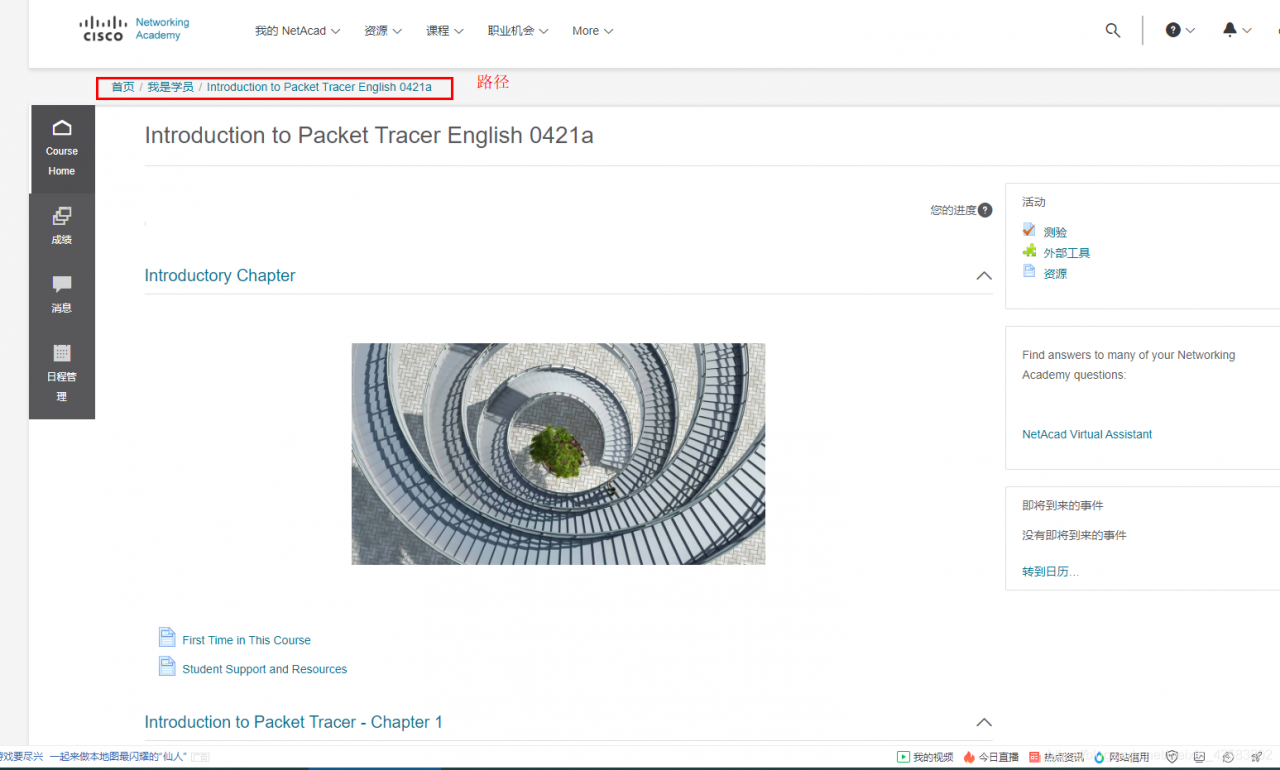The width and height of the screenshot is (1280, 770).
Task: Open the search magnifier icon
Action: [1112, 31]
